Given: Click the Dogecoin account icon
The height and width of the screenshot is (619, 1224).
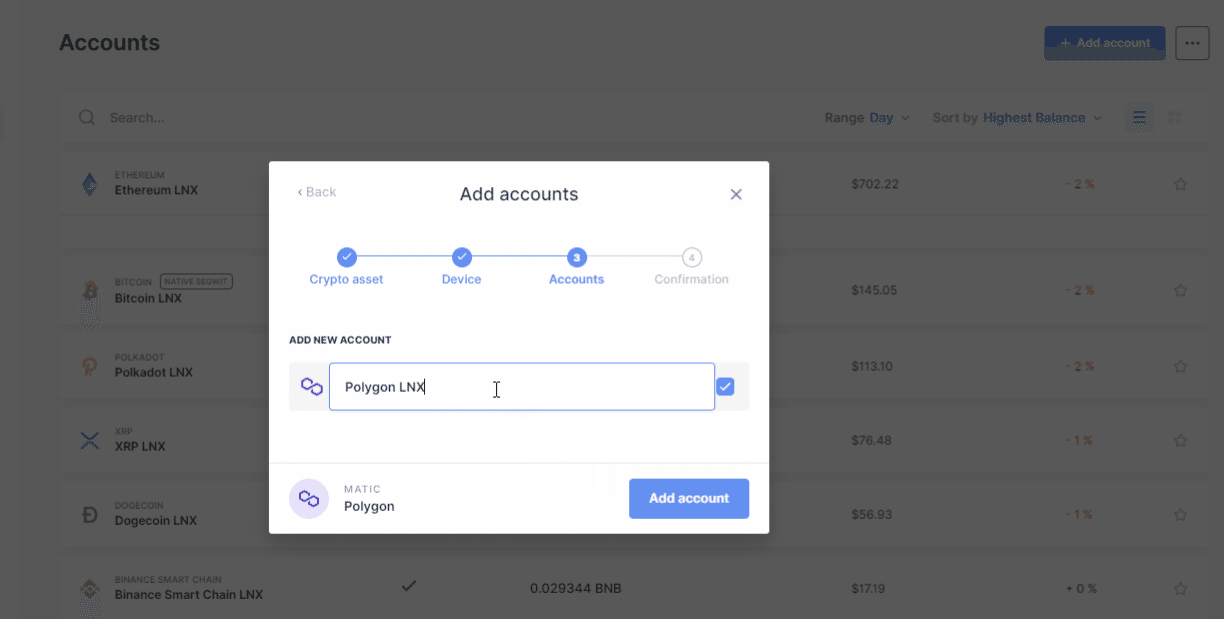Looking at the screenshot, I should [90, 515].
